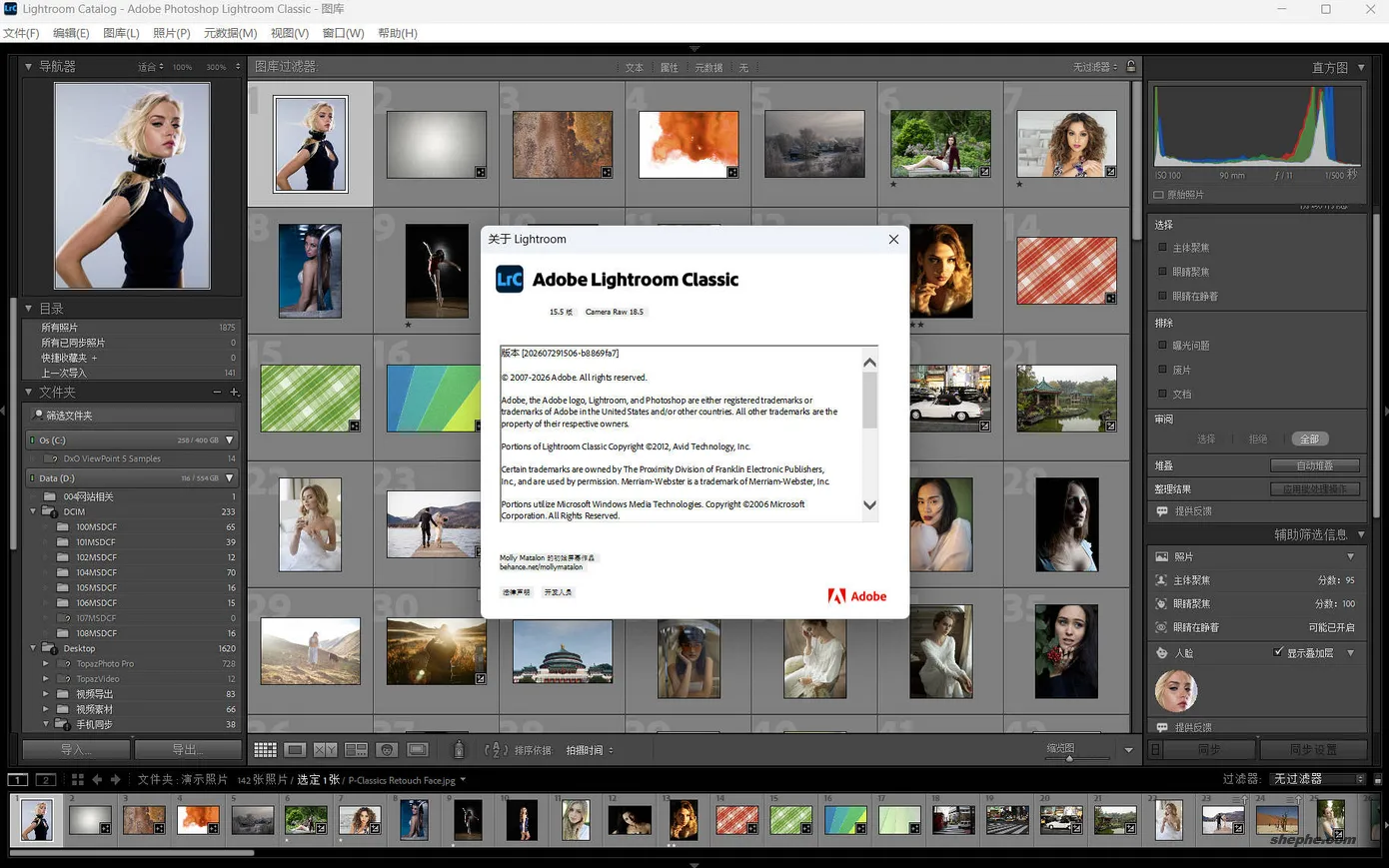Click the 眼睛在睁着 eye icon in 辅助筛选信息
The image size is (1389, 868).
[x=1161, y=627]
